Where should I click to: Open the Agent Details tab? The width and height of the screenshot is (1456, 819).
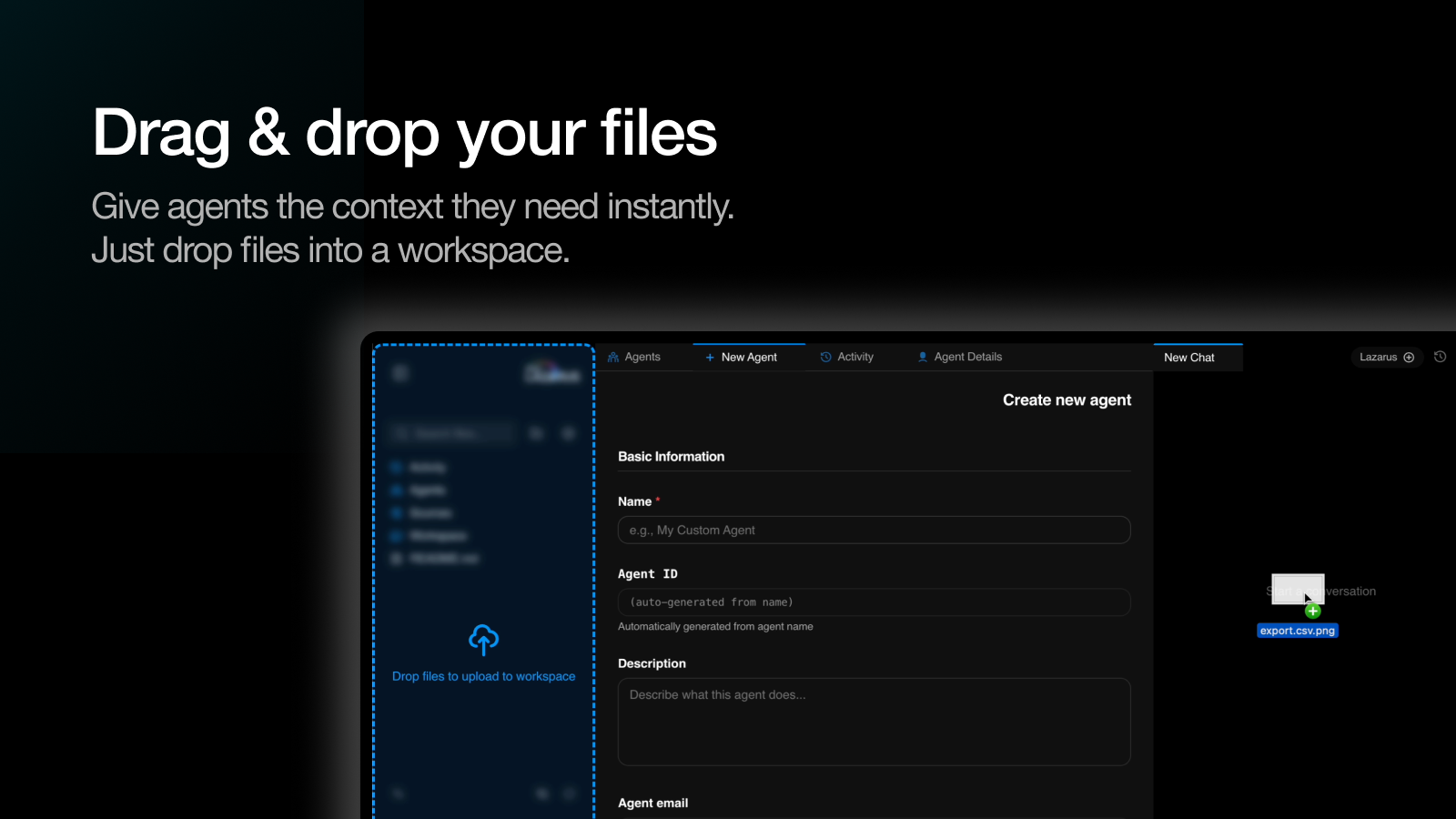[x=967, y=357]
